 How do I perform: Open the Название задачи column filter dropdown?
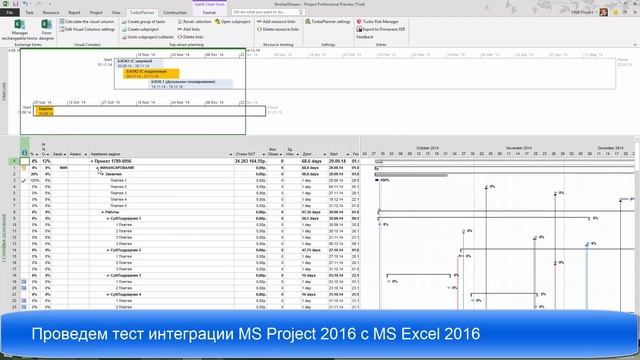click(231, 154)
